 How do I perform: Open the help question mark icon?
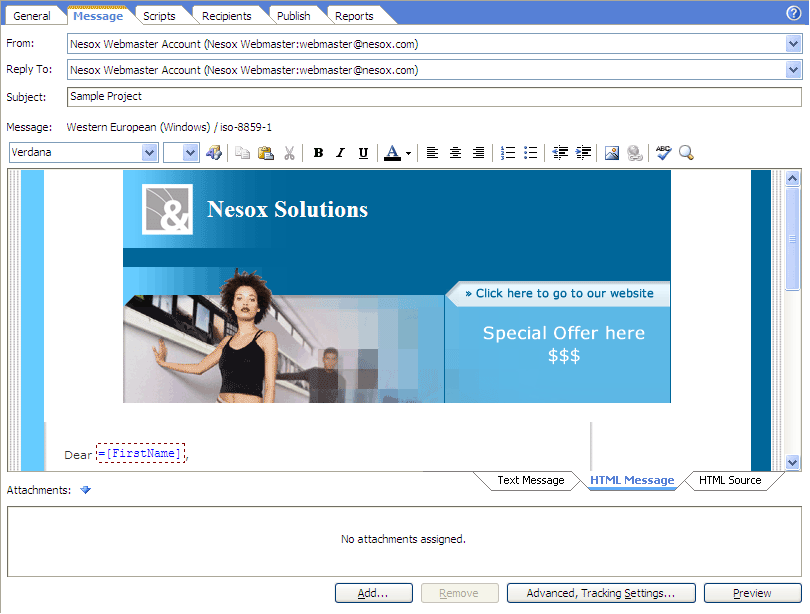coord(793,13)
